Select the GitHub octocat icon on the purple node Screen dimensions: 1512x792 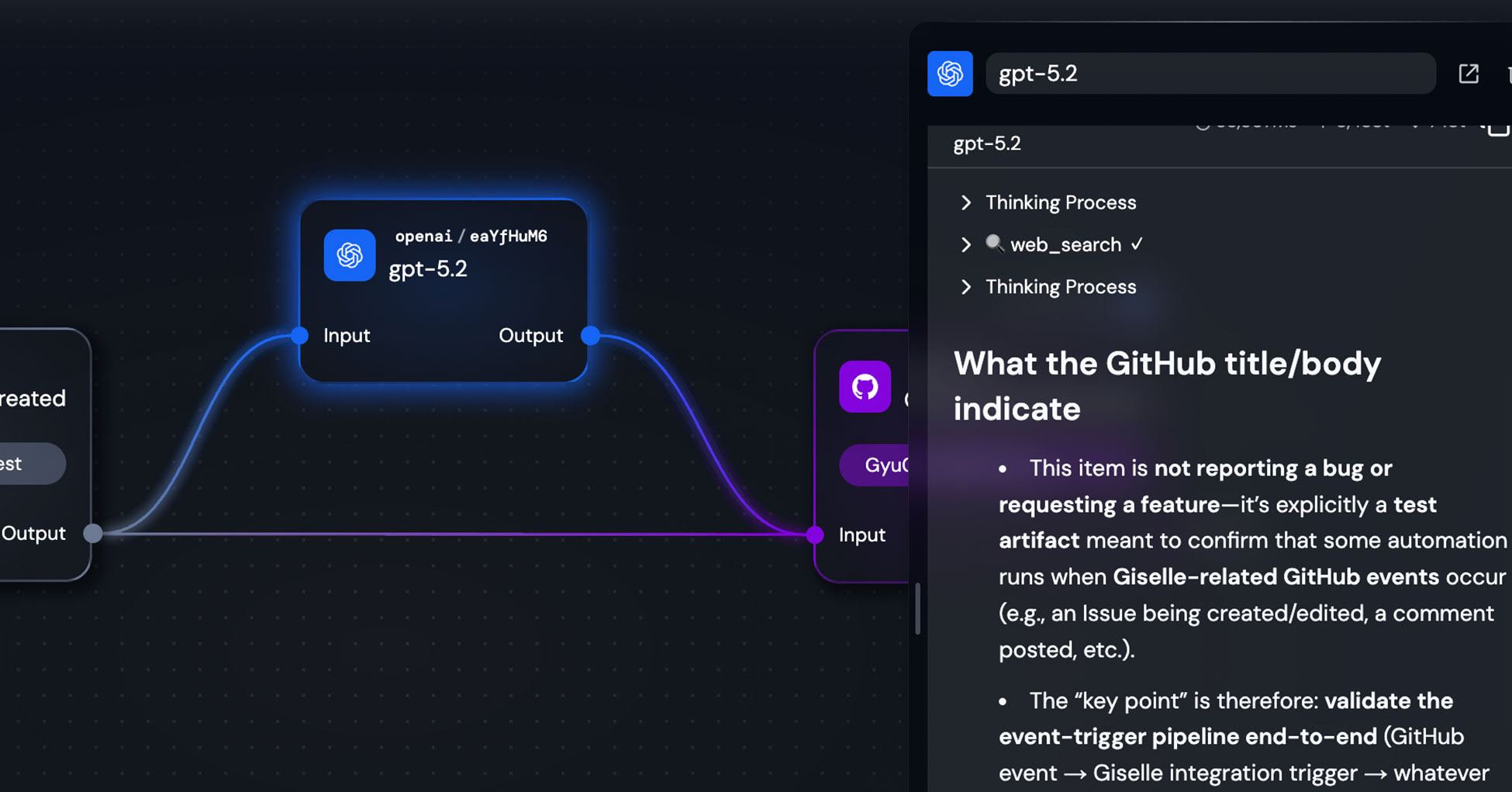click(864, 386)
